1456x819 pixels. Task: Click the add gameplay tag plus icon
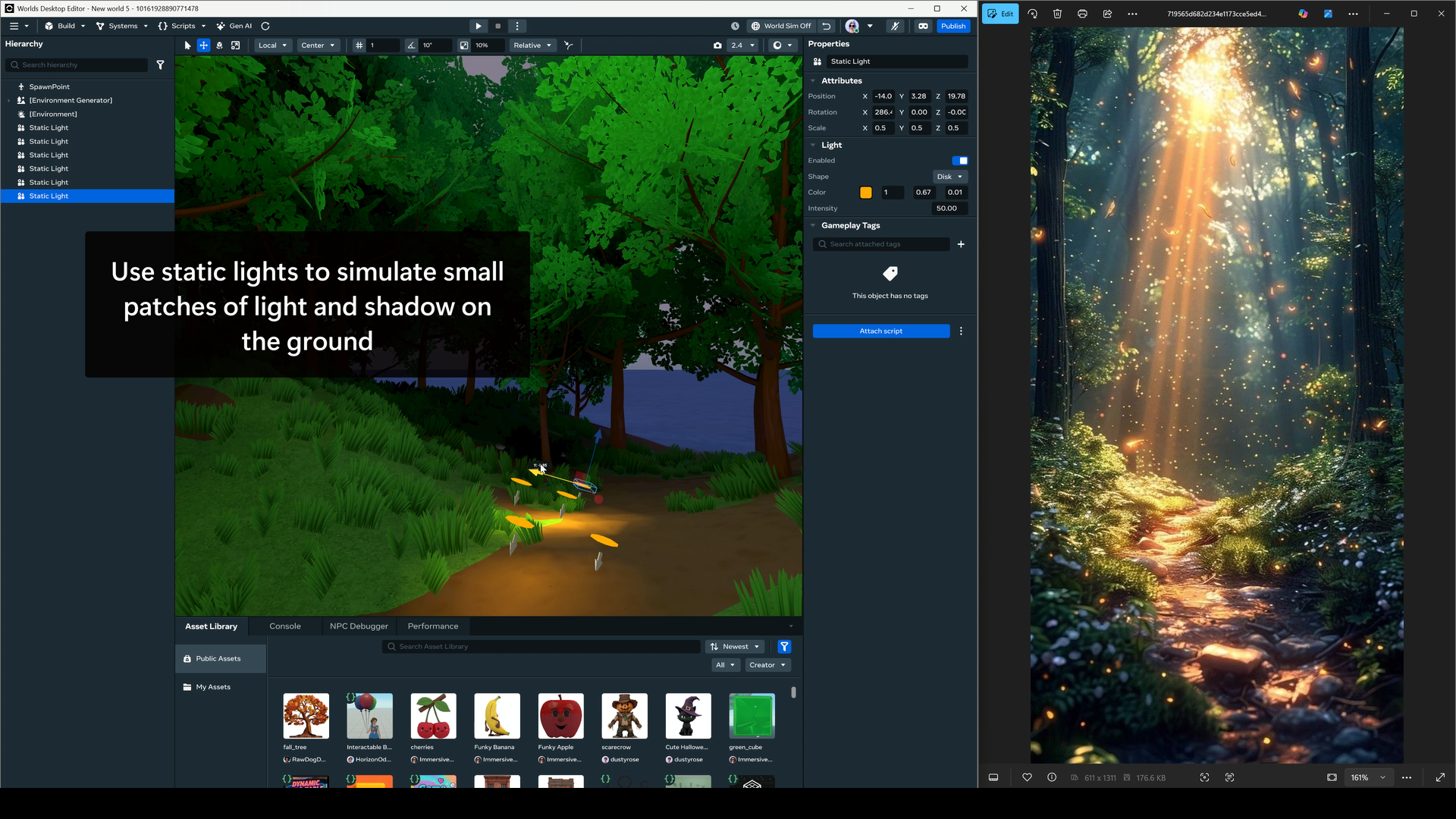coord(961,244)
